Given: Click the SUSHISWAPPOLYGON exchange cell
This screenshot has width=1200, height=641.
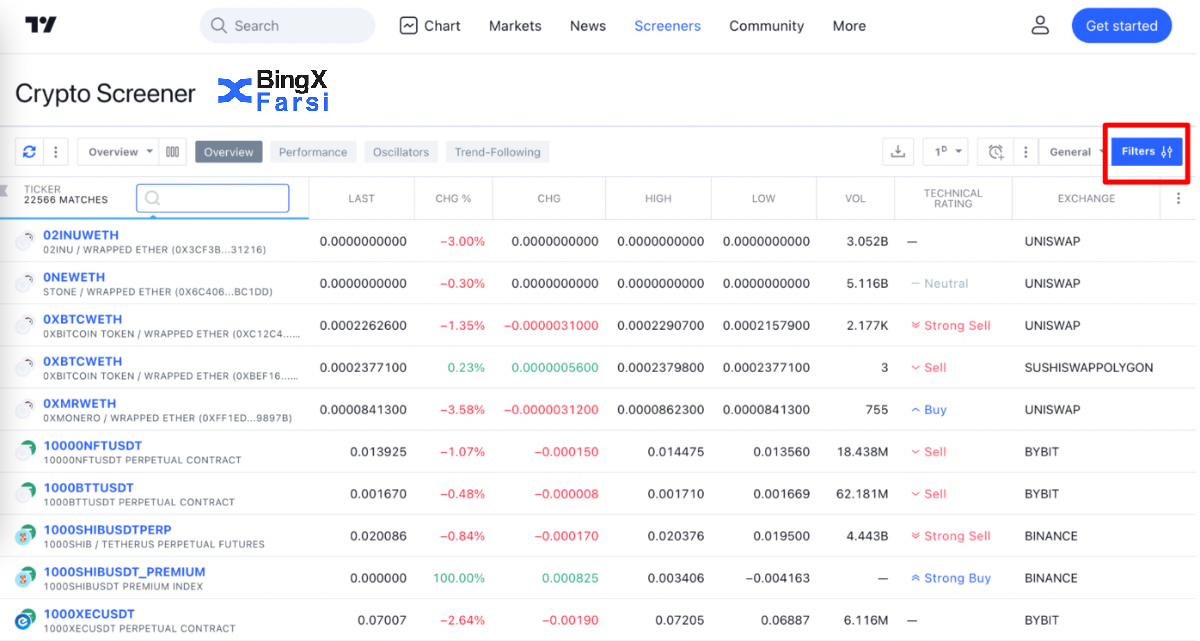Looking at the screenshot, I should (1089, 367).
